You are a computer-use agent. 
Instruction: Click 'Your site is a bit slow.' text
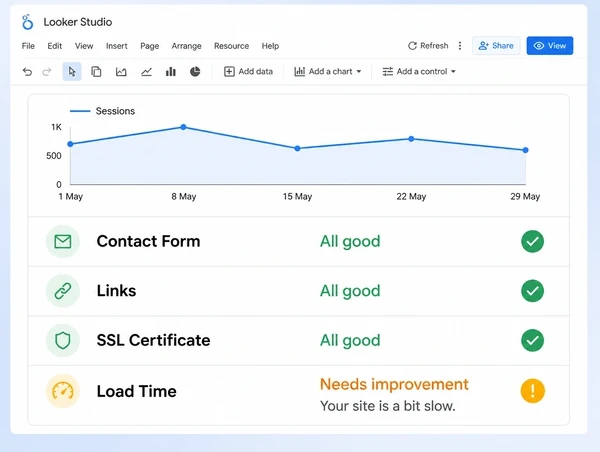[x=388, y=406]
